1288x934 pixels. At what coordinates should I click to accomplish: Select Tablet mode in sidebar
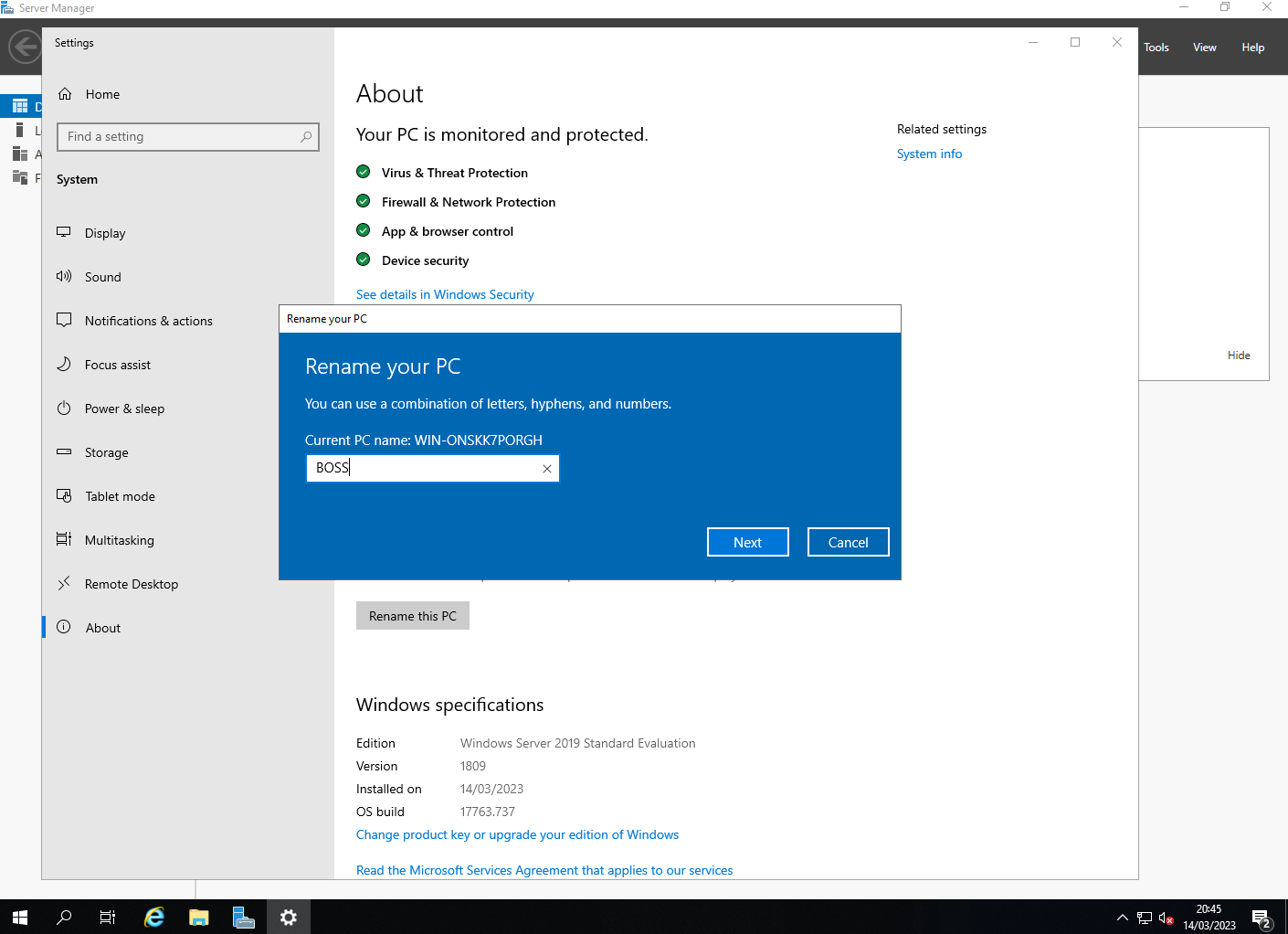point(120,496)
